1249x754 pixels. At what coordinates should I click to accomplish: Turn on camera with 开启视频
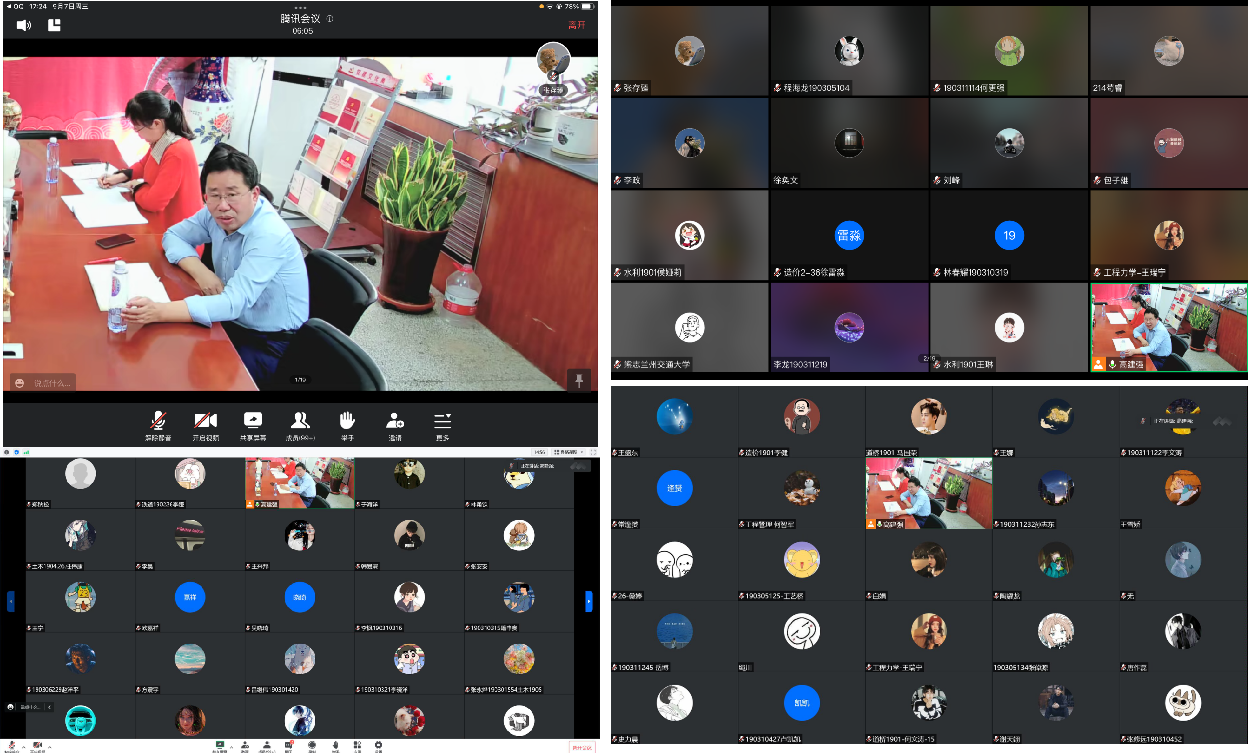pos(206,424)
